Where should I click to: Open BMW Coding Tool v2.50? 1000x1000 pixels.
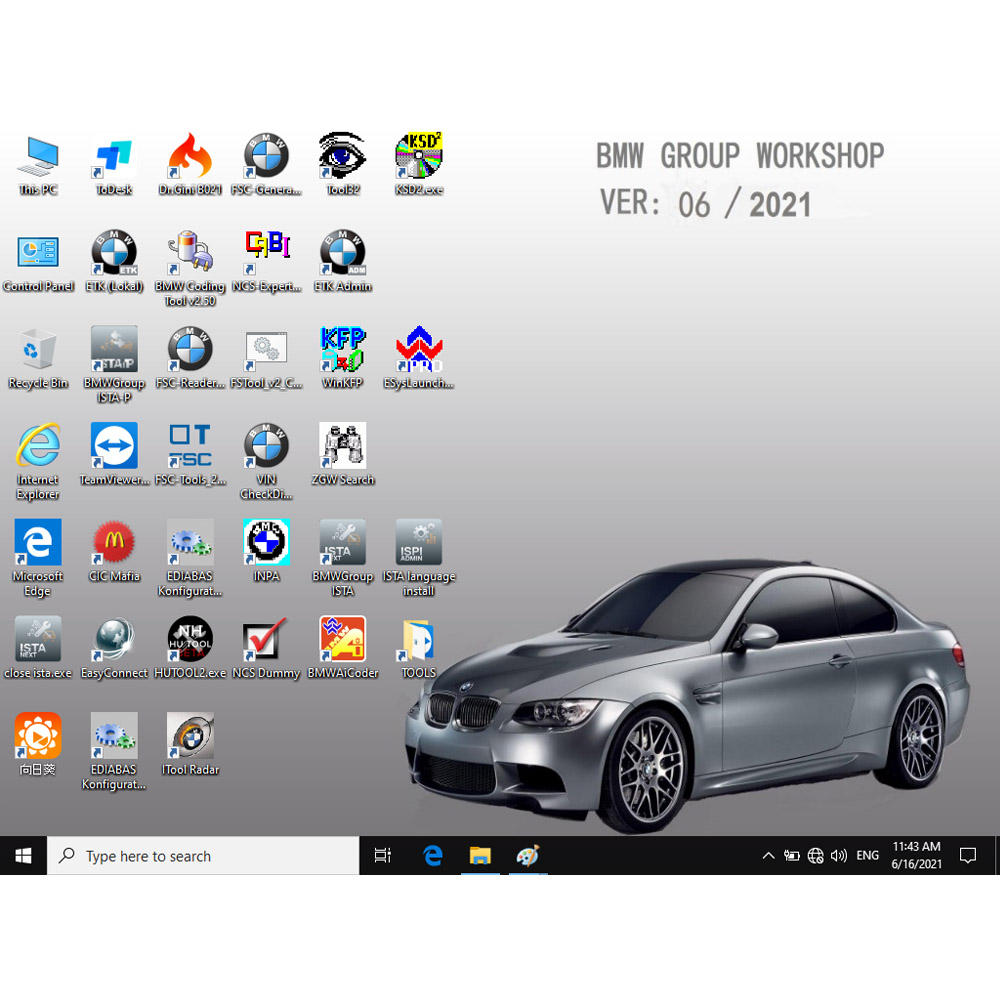tap(190, 268)
